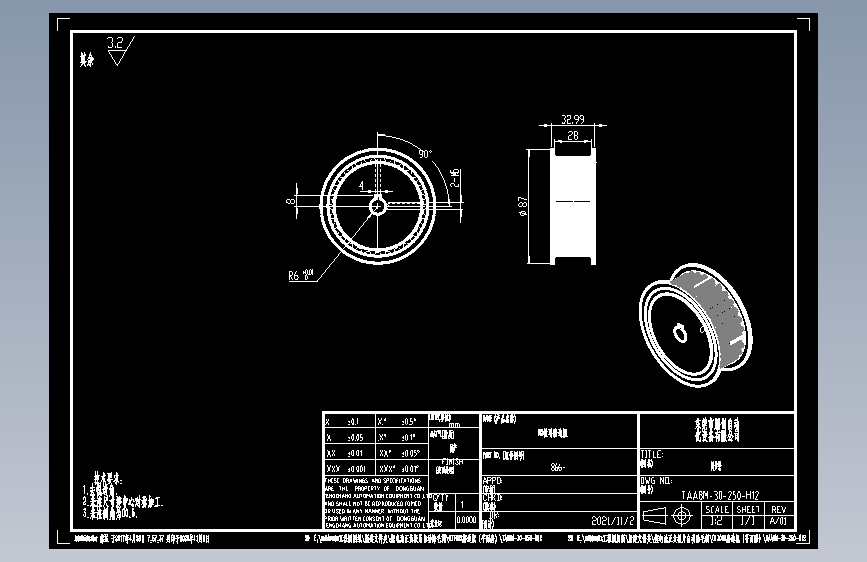Click the SCALE label in title block
The width and height of the screenshot is (867, 562).
[717, 509]
